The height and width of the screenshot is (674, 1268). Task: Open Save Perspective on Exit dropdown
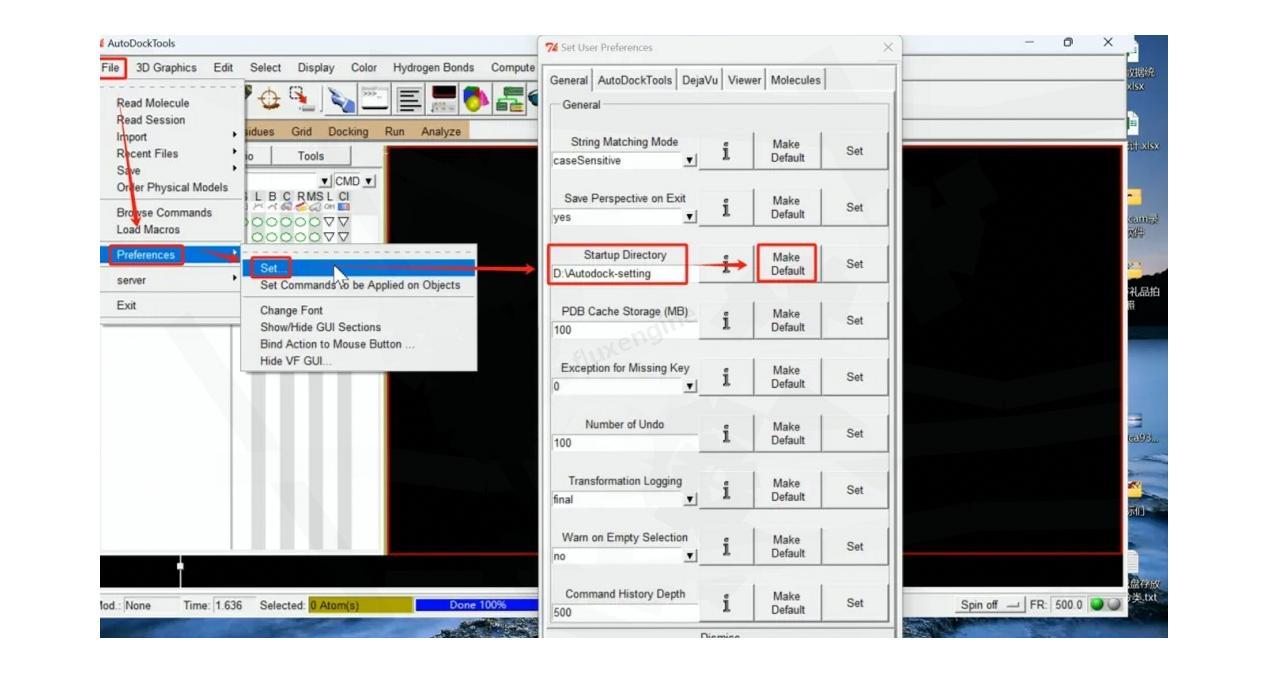(x=690, y=217)
